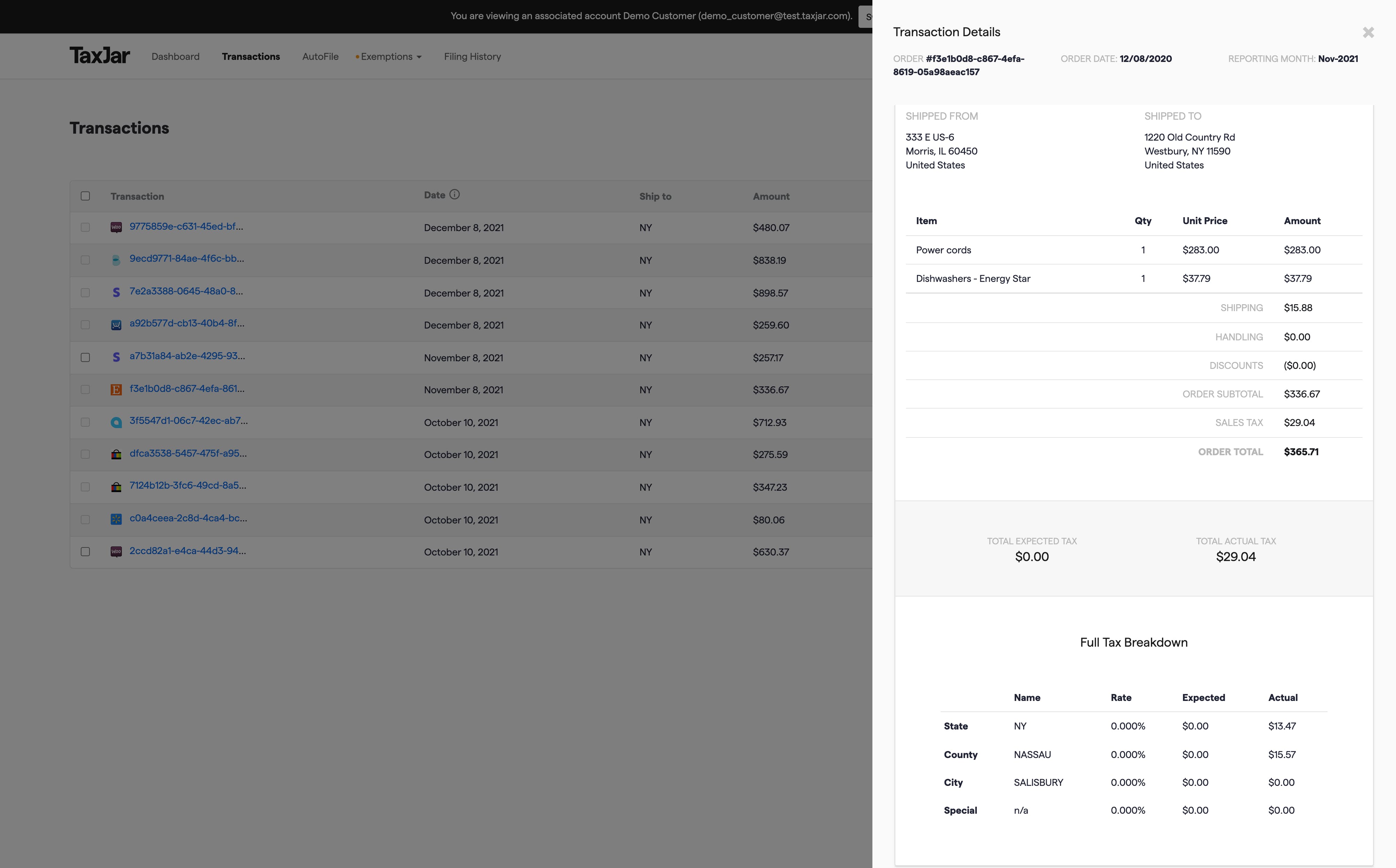Screen dimensions: 1396x868
Task: Open transaction 2ccd82a1-e4ca-44d3-94 link
Action: tap(187, 551)
